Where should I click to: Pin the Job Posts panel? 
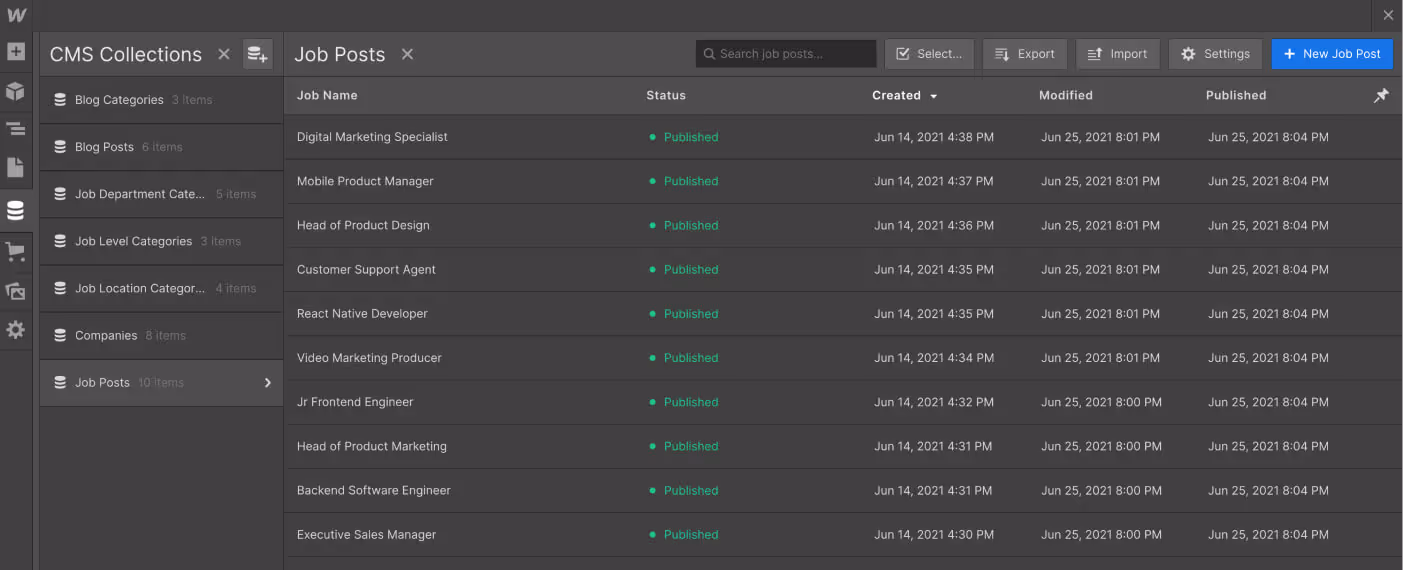[x=1381, y=95]
